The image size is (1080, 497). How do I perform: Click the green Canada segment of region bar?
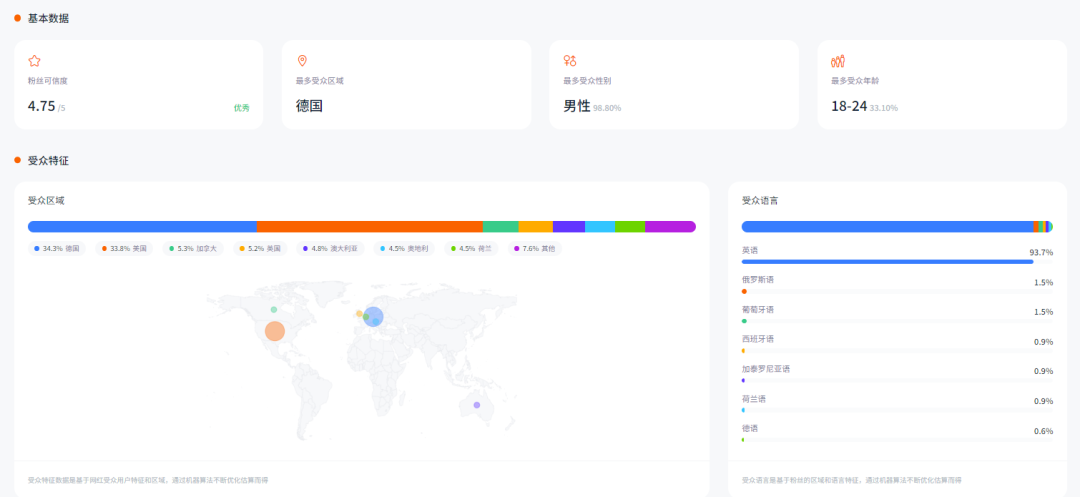[x=501, y=226]
